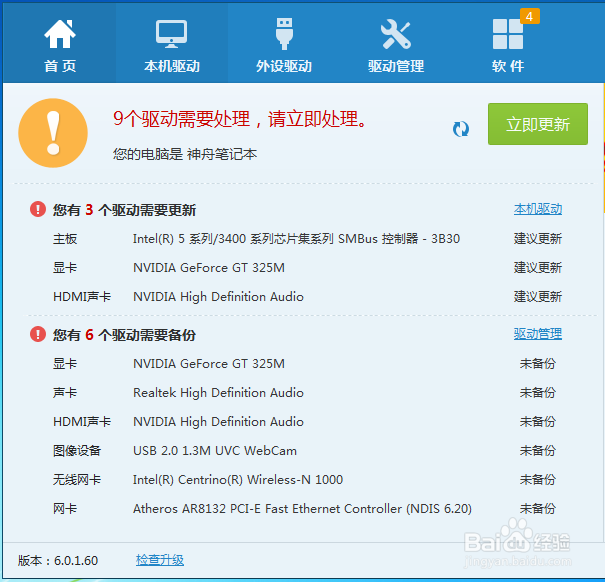Select Atheros AR8132 PCI-E Fast Ethernet entry
605x582 pixels.
pos(302,508)
